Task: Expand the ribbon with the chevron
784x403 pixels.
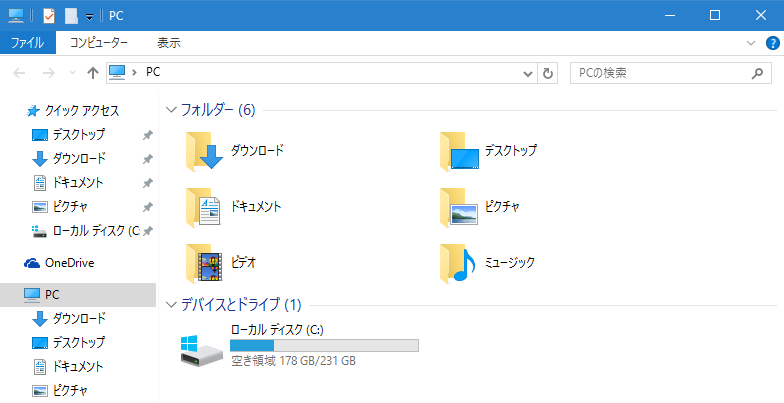Action: point(750,43)
